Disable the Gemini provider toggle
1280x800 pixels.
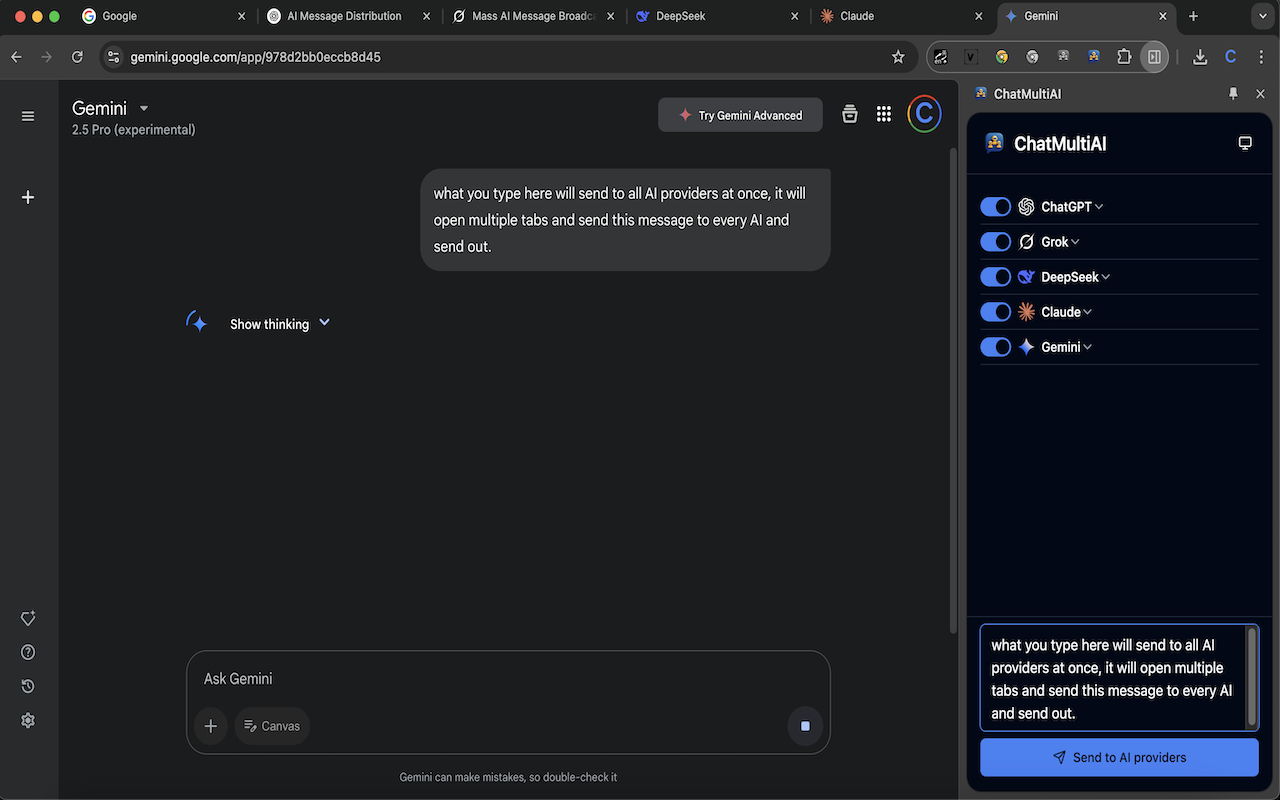[995, 346]
